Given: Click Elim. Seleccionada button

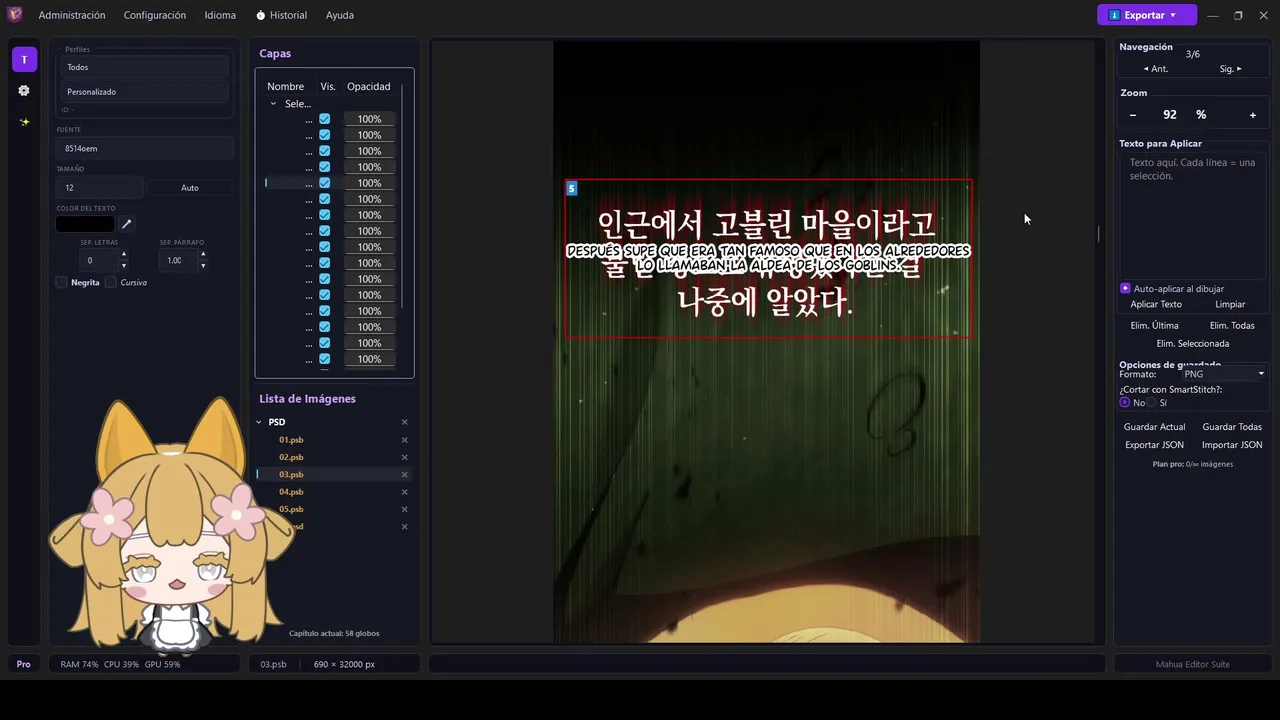Looking at the screenshot, I should 1193,343.
